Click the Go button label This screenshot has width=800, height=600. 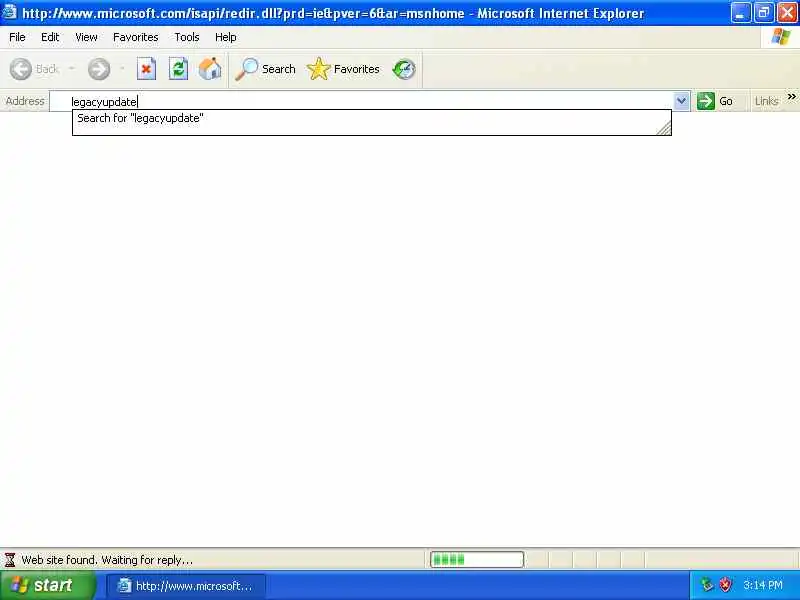pyautogui.click(x=726, y=101)
